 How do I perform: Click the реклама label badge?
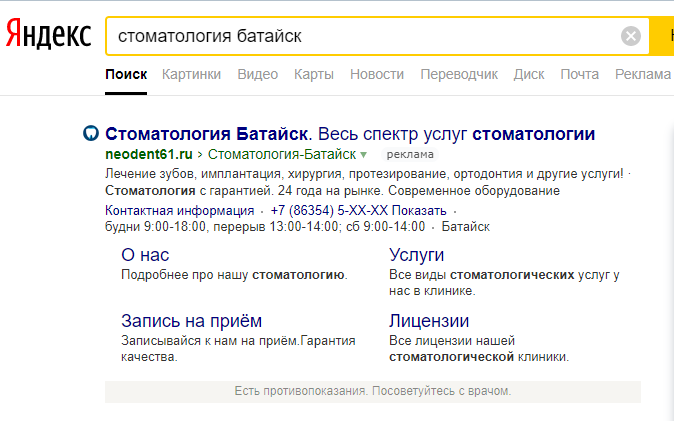410,154
